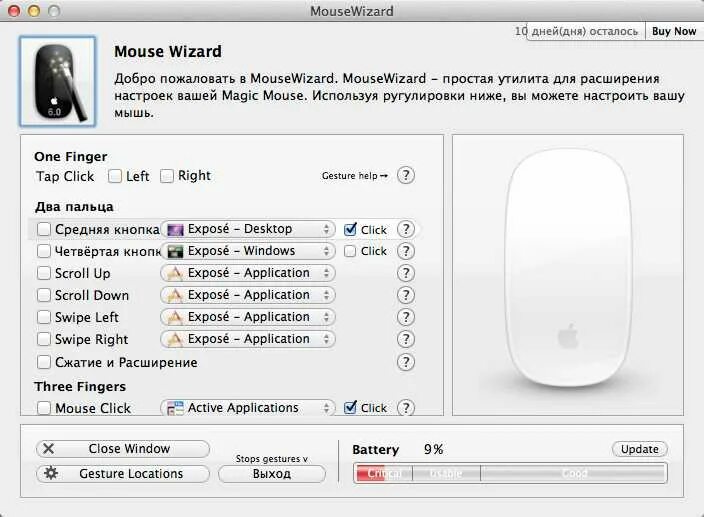Image resolution: width=704 pixels, height=517 pixels.
Task: Open Scroll Up action dropdown
Action: click(x=248, y=273)
